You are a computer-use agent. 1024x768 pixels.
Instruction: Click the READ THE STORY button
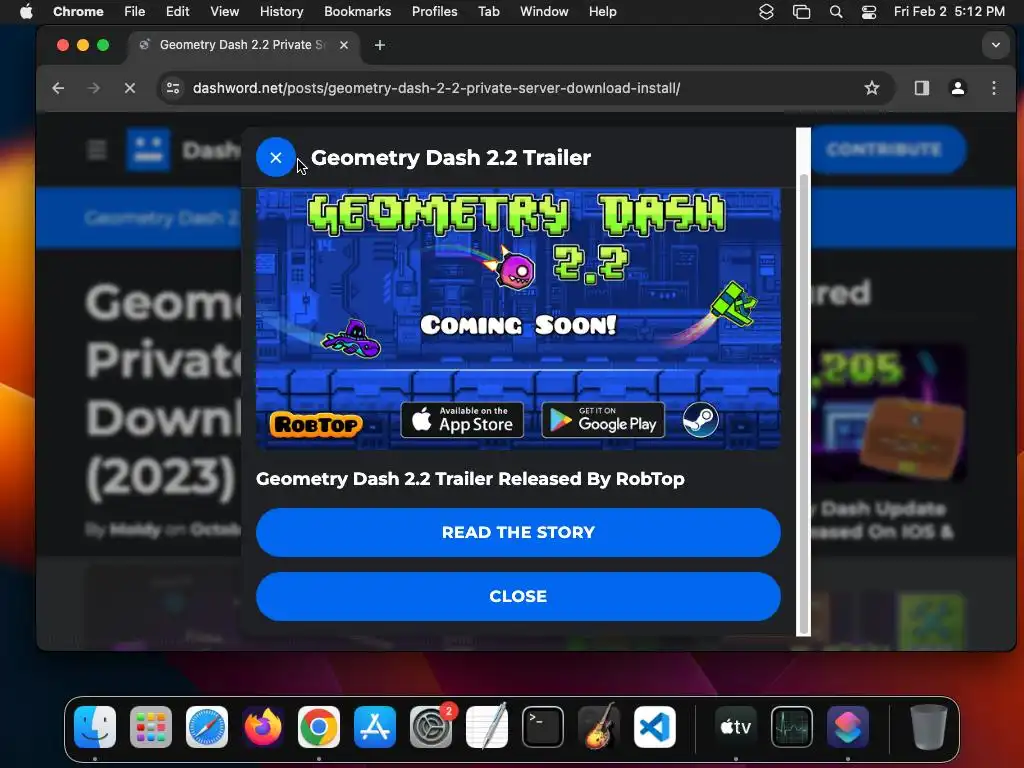[518, 532]
